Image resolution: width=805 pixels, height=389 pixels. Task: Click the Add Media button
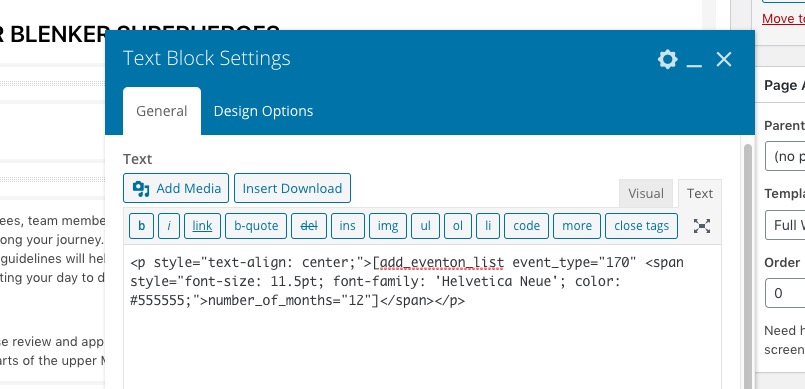[176, 188]
